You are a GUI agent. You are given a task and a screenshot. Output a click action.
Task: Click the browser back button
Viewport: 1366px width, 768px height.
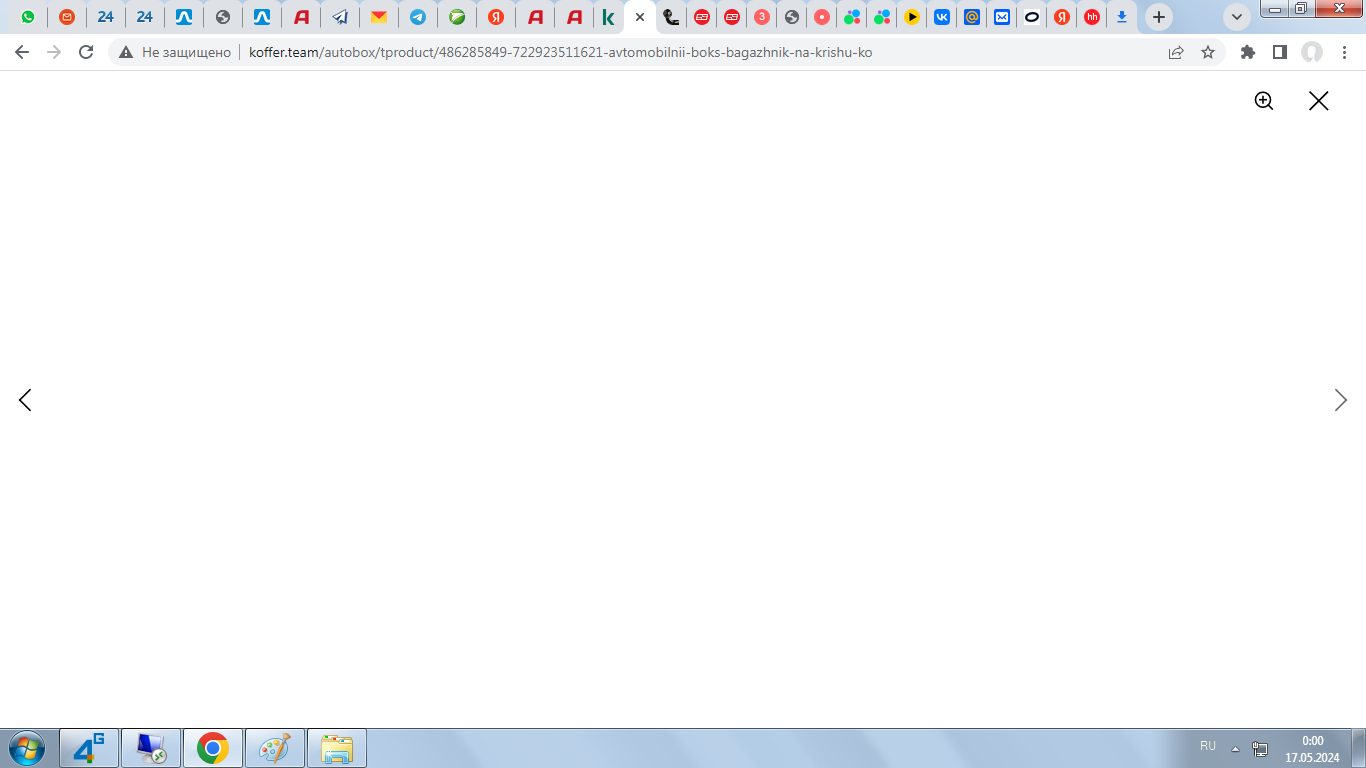(x=22, y=52)
